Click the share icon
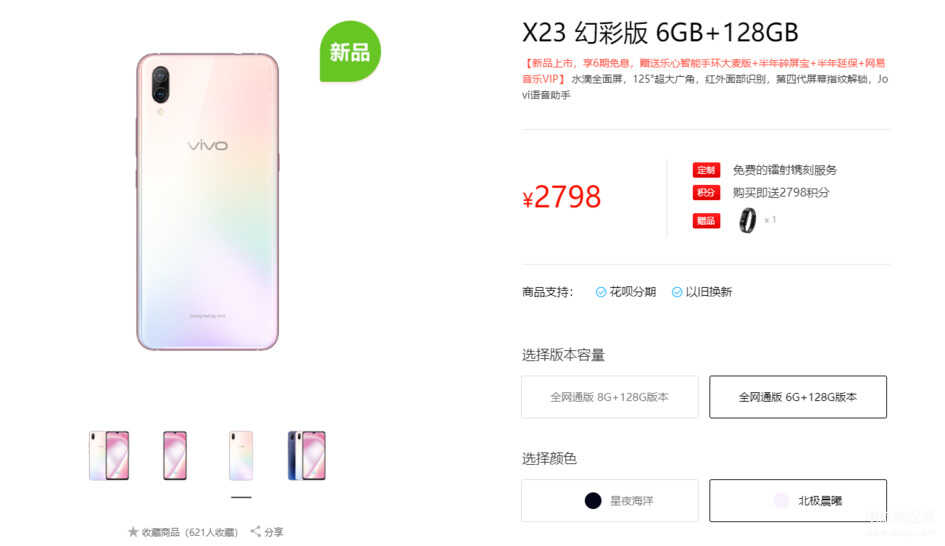Viewport: 945px width, 546px height. click(x=256, y=531)
